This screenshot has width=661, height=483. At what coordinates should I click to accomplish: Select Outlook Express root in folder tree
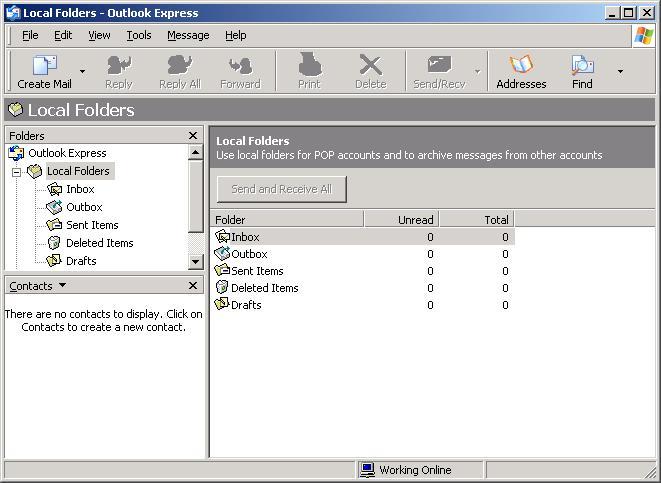(67, 153)
